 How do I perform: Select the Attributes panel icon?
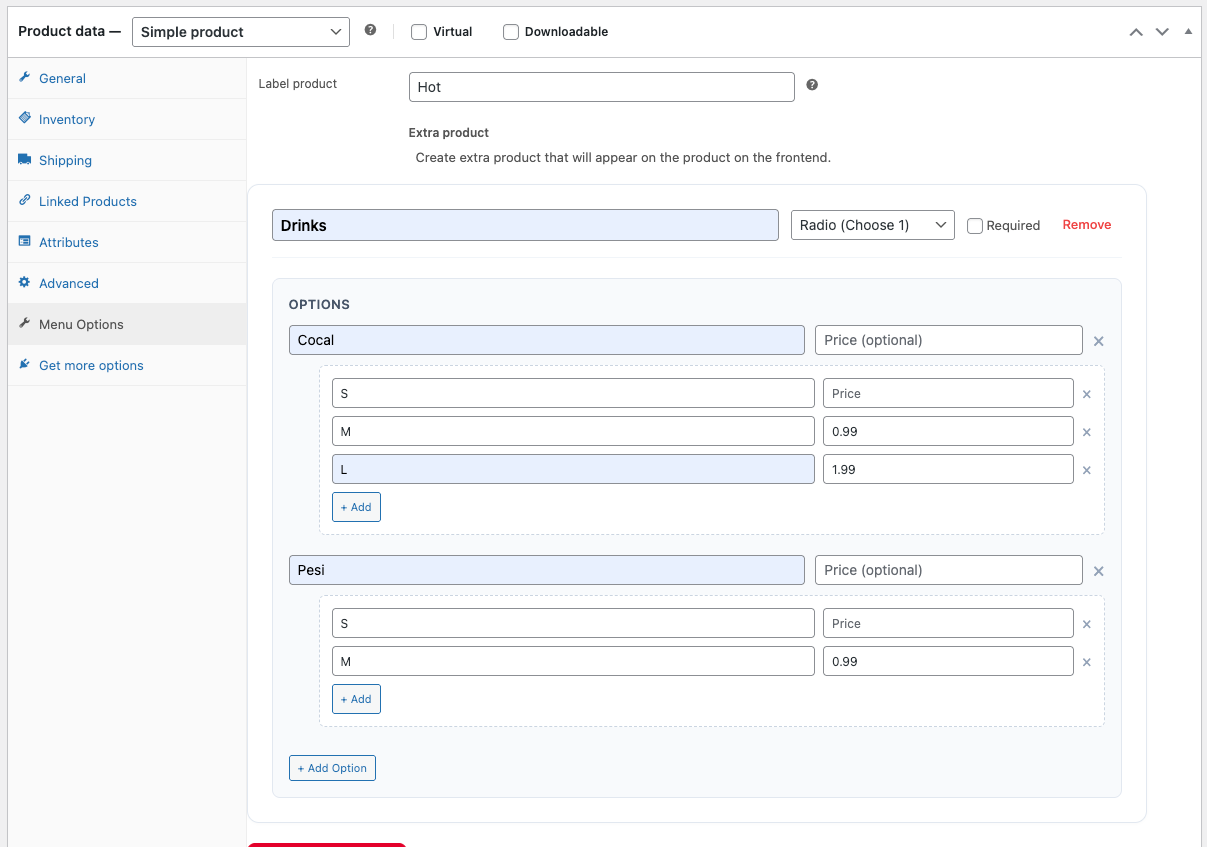click(24, 242)
